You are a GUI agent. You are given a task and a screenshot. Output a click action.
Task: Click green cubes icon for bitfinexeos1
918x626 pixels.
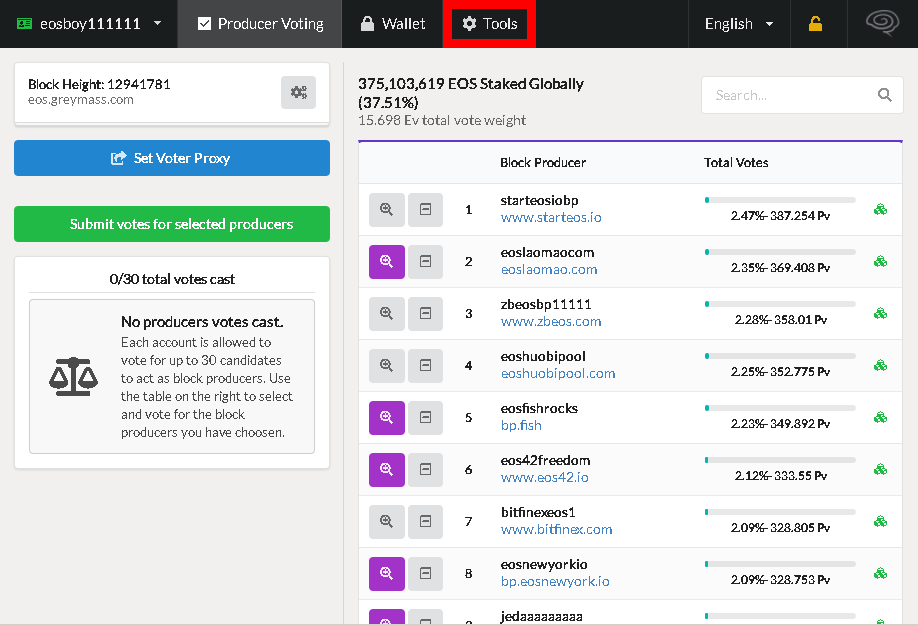(881, 521)
